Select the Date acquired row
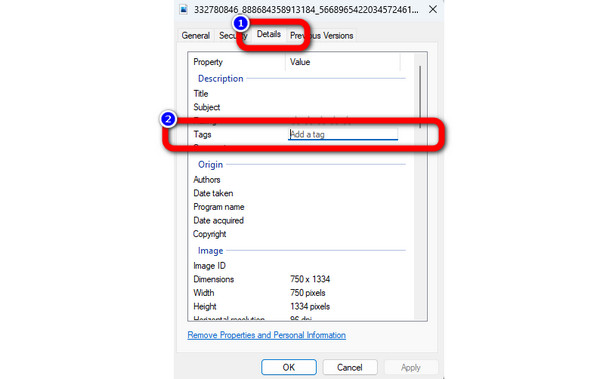 [x=300, y=221]
